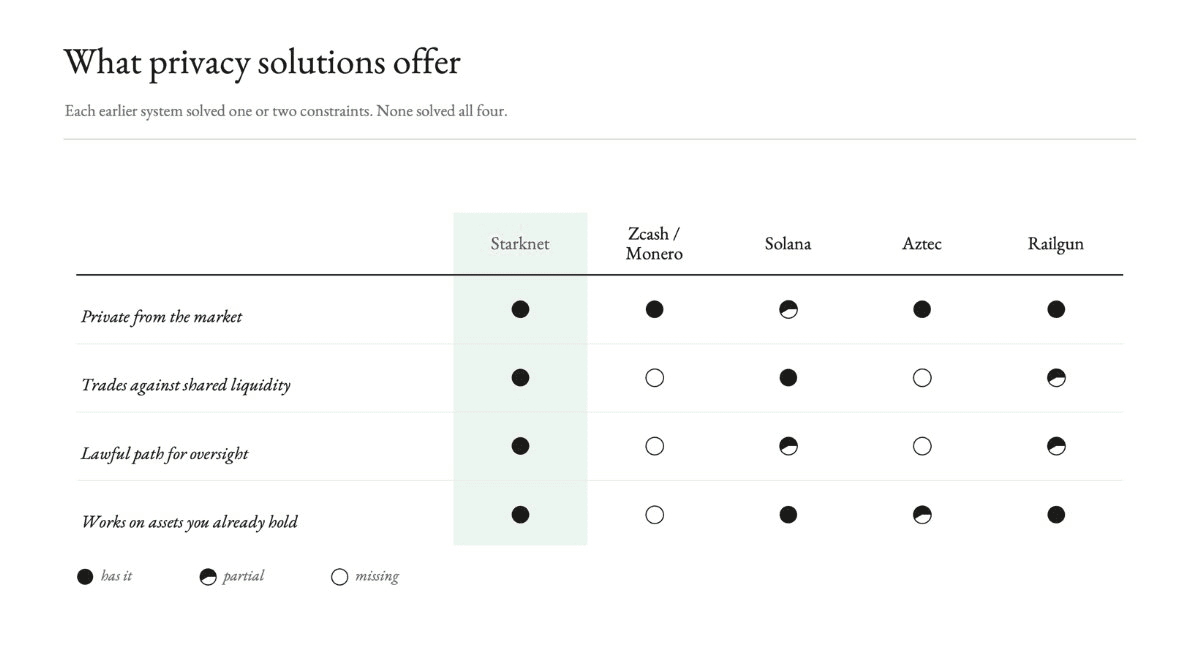The height and width of the screenshot is (658, 1195).
Task: Click Solana's partial dot for Lawful path for oversight
Action: [788, 446]
